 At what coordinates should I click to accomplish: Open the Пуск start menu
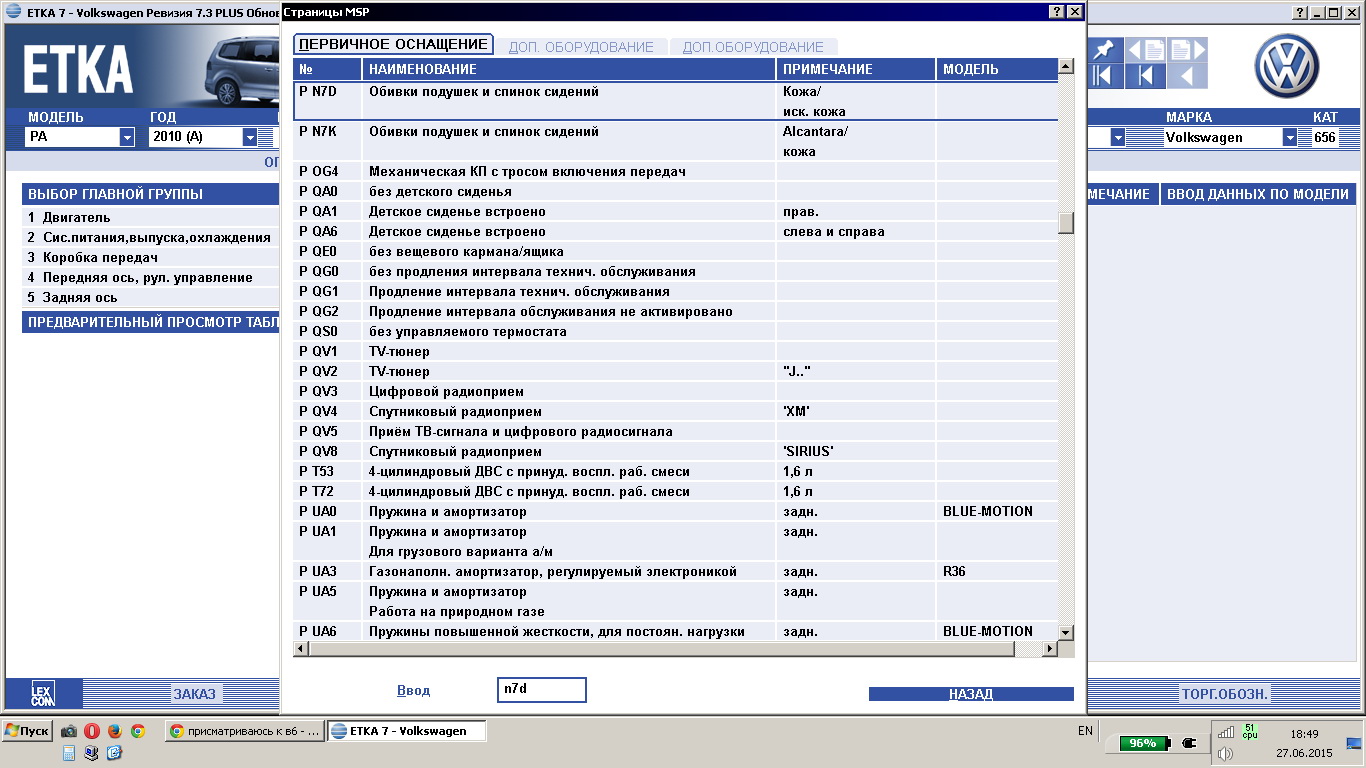[27, 731]
